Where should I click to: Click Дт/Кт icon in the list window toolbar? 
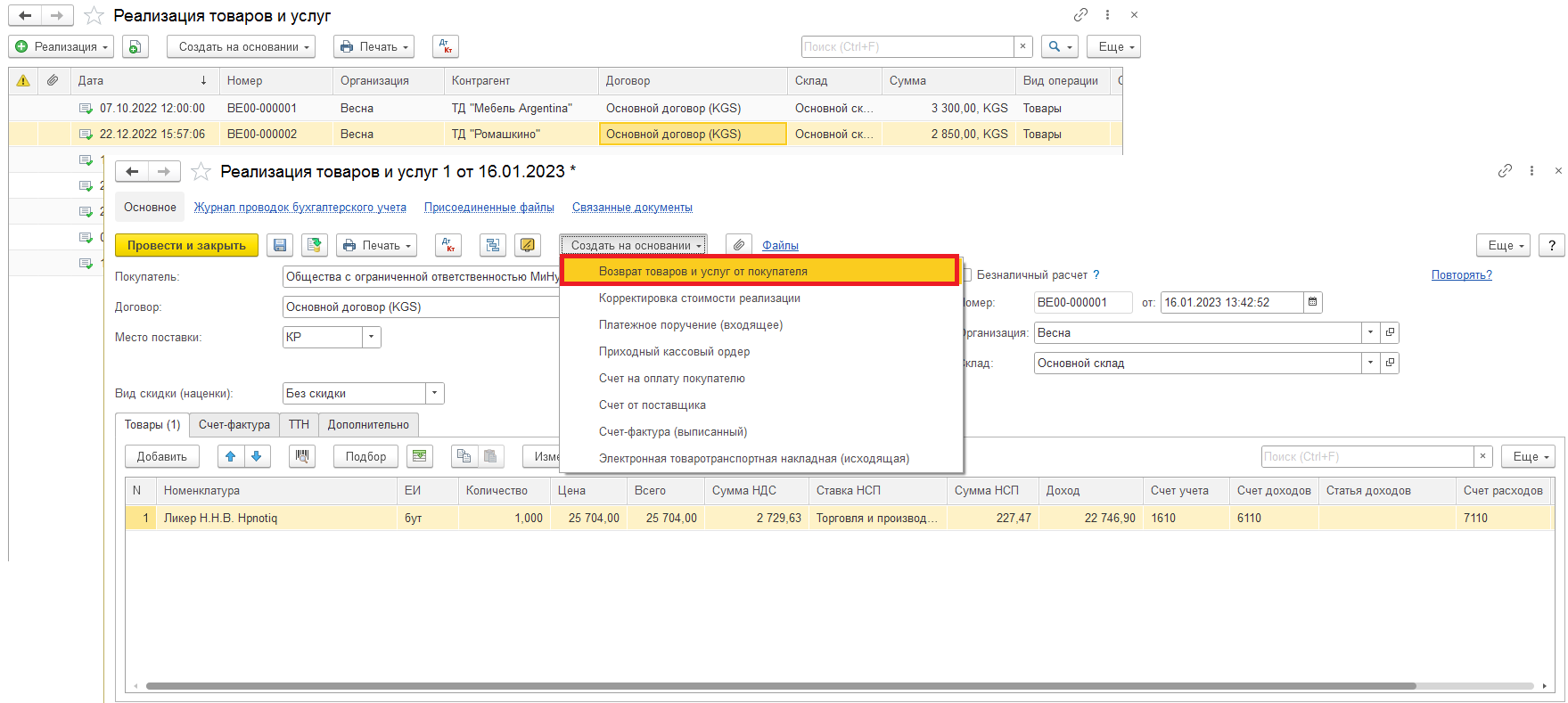click(x=446, y=46)
